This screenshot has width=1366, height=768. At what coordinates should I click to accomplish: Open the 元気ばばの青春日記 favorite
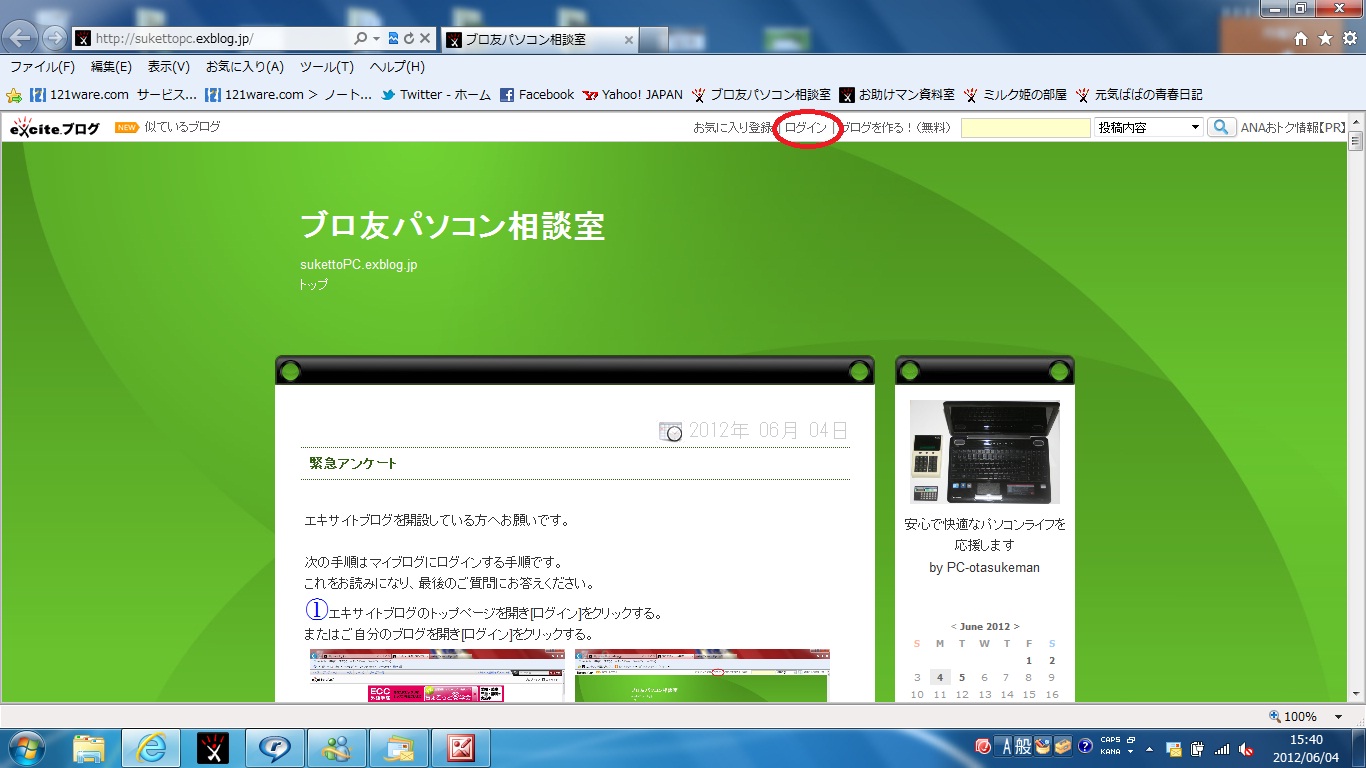pyautogui.click(x=1138, y=95)
